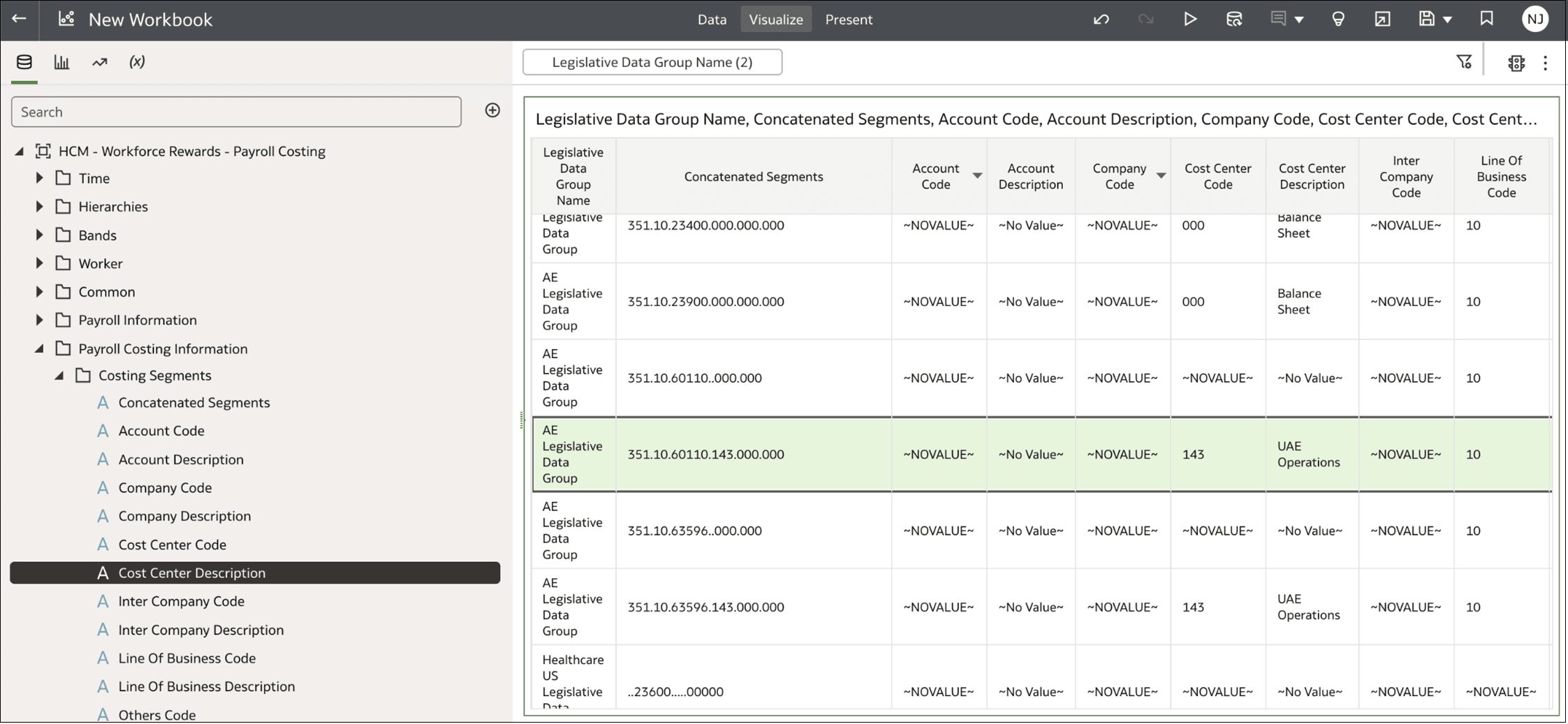This screenshot has width=1568, height=724.
Task: Open the Parameters (x) pane icon
Action: (x=137, y=61)
